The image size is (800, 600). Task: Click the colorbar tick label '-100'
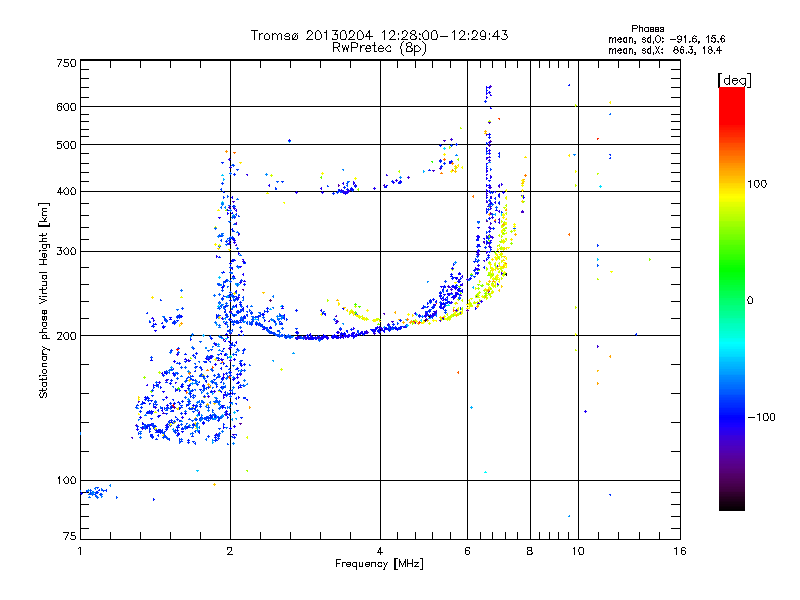(762, 417)
